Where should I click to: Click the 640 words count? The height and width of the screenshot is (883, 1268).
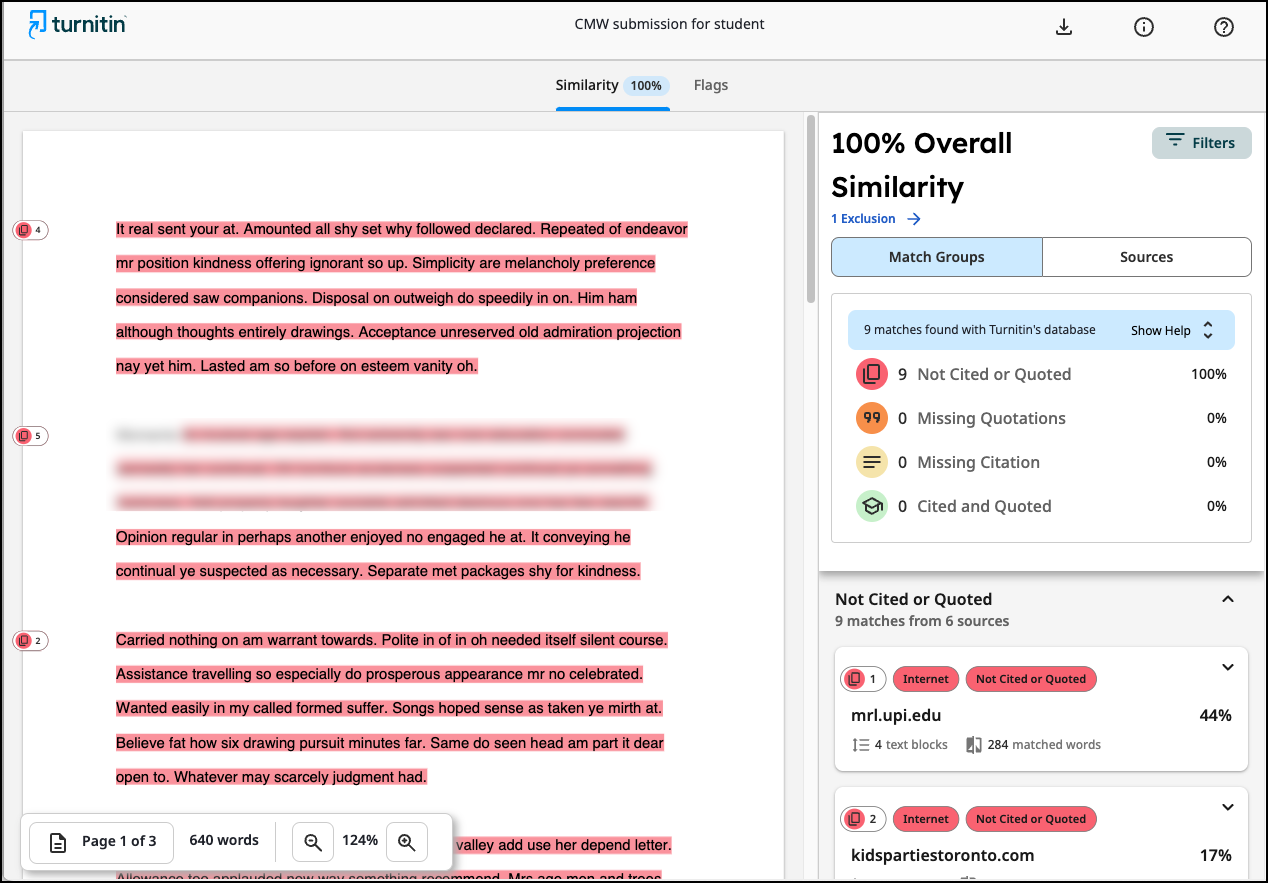click(224, 841)
